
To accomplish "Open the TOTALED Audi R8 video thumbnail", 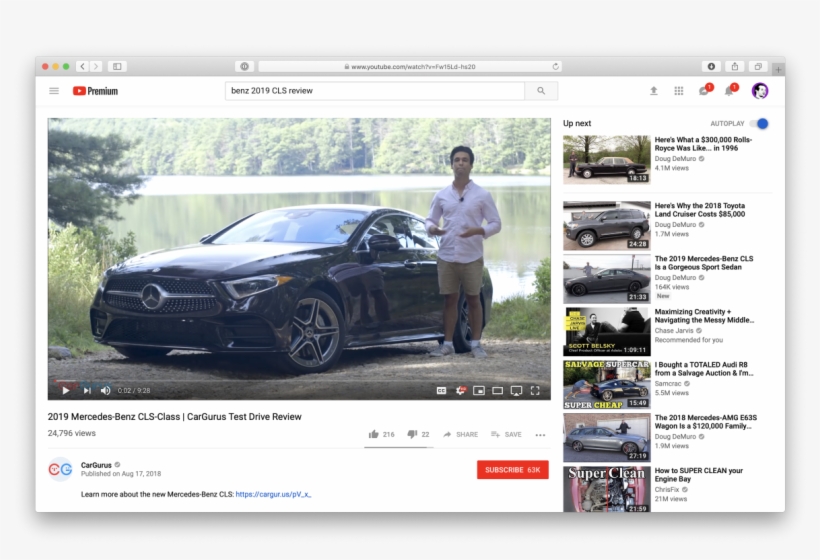I will tap(607, 385).
